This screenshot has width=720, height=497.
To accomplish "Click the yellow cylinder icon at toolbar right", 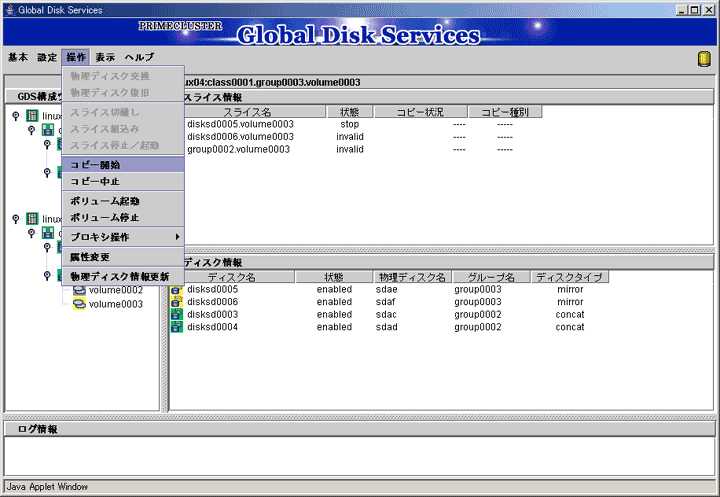I will 704,59.
